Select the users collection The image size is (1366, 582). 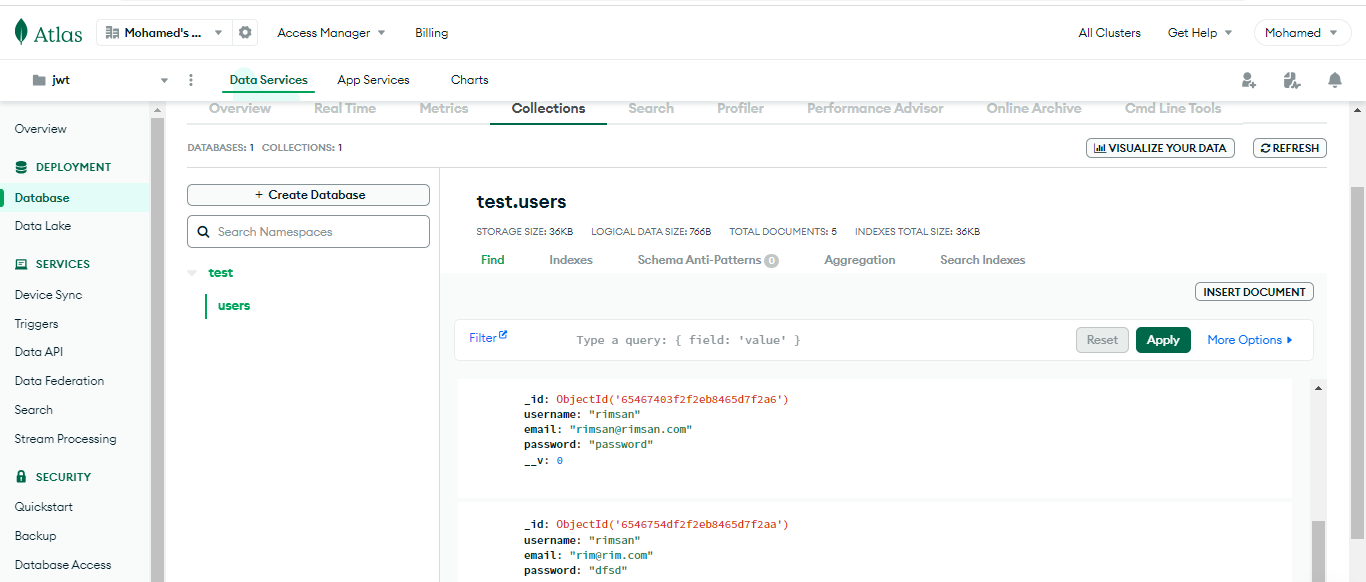point(234,306)
